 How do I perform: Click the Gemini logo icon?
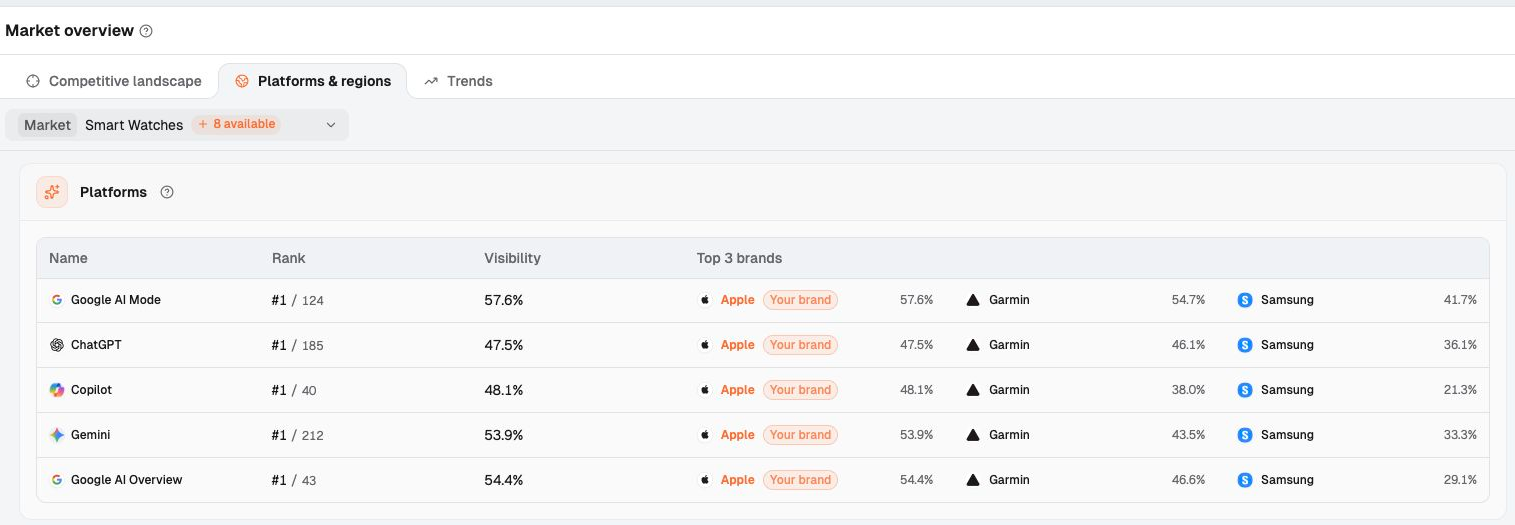pyautogui.click(x=57, y=435)
